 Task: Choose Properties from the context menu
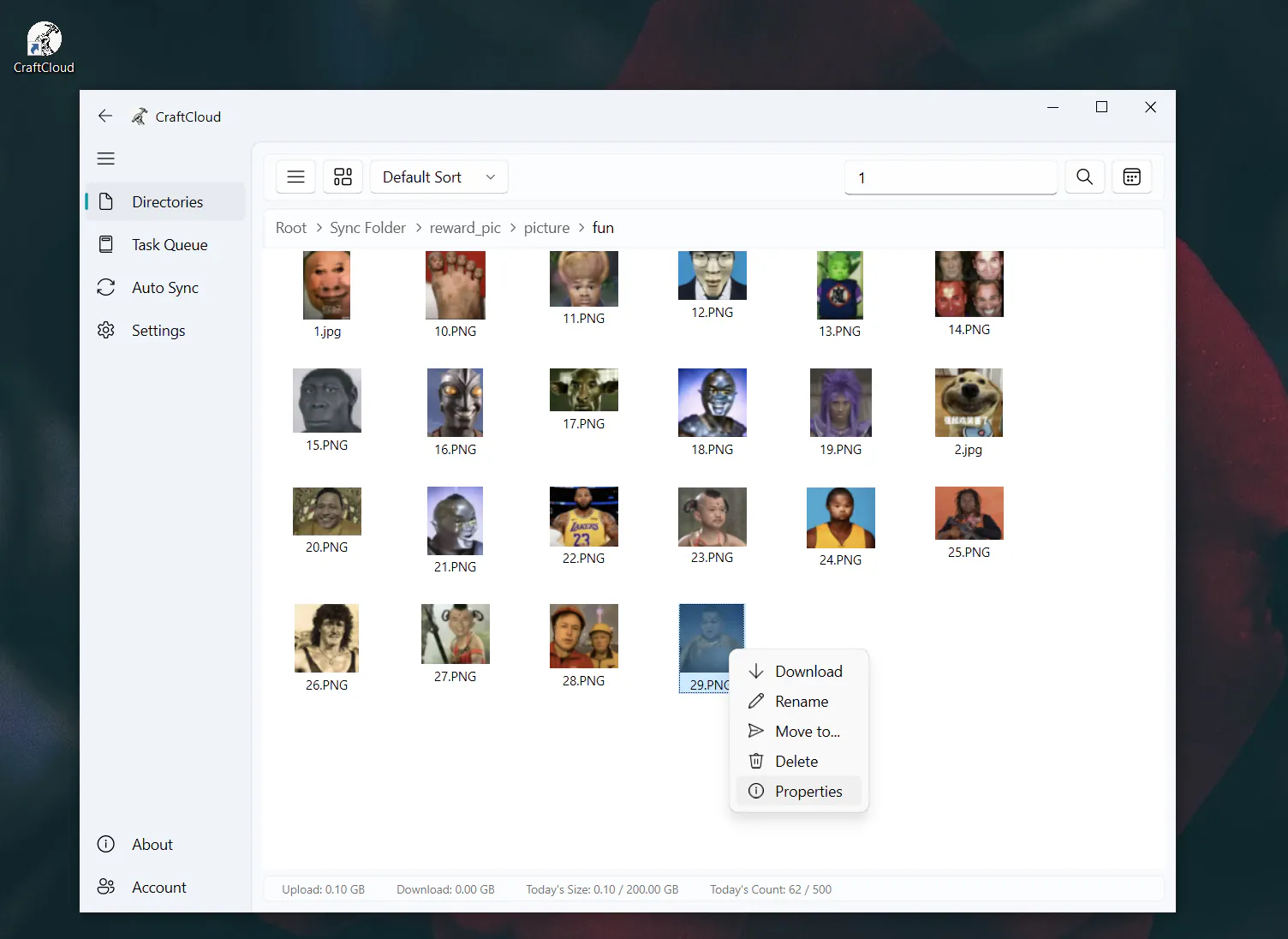click(x=798, y=792)
